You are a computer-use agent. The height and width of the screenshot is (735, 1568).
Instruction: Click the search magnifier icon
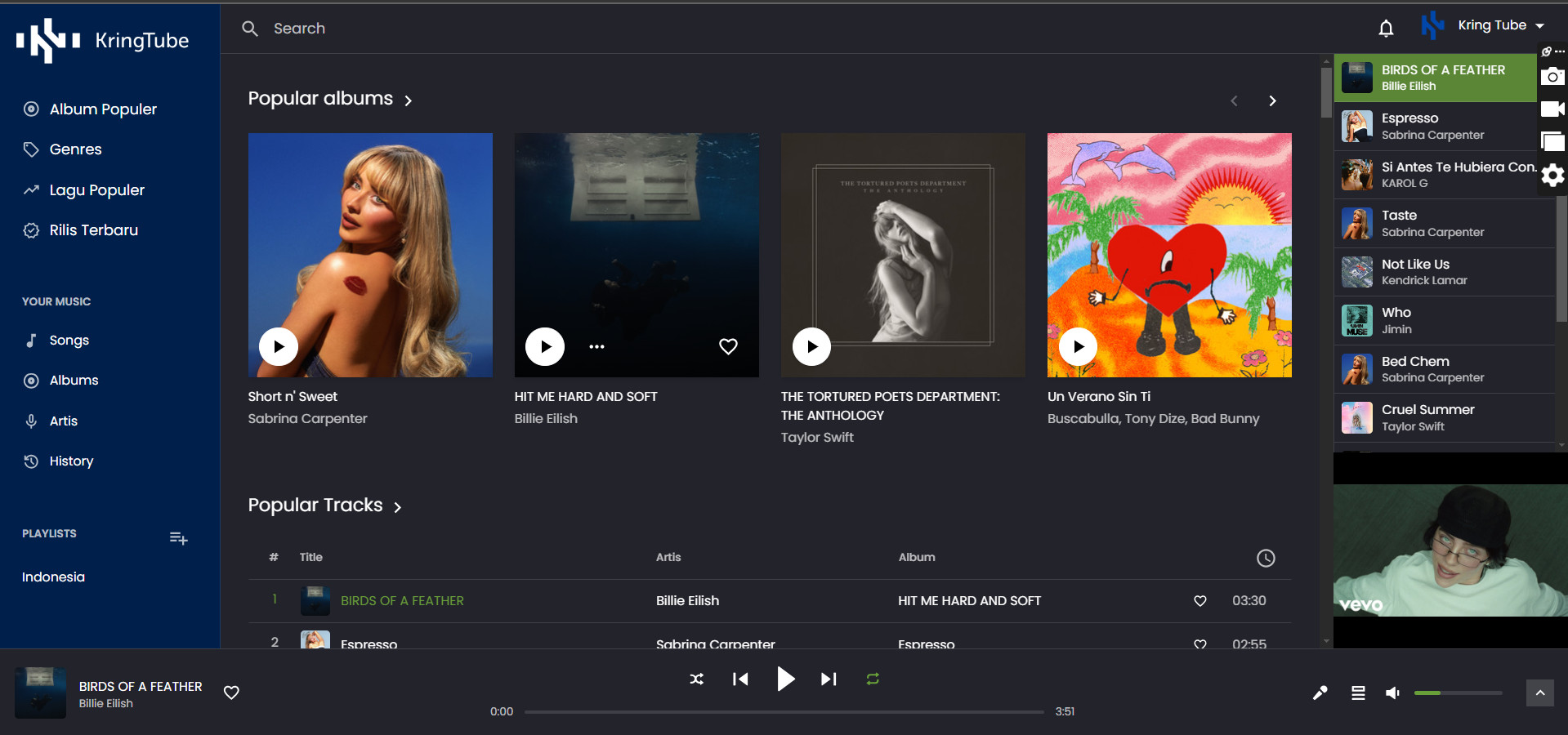tap(250, 29)
